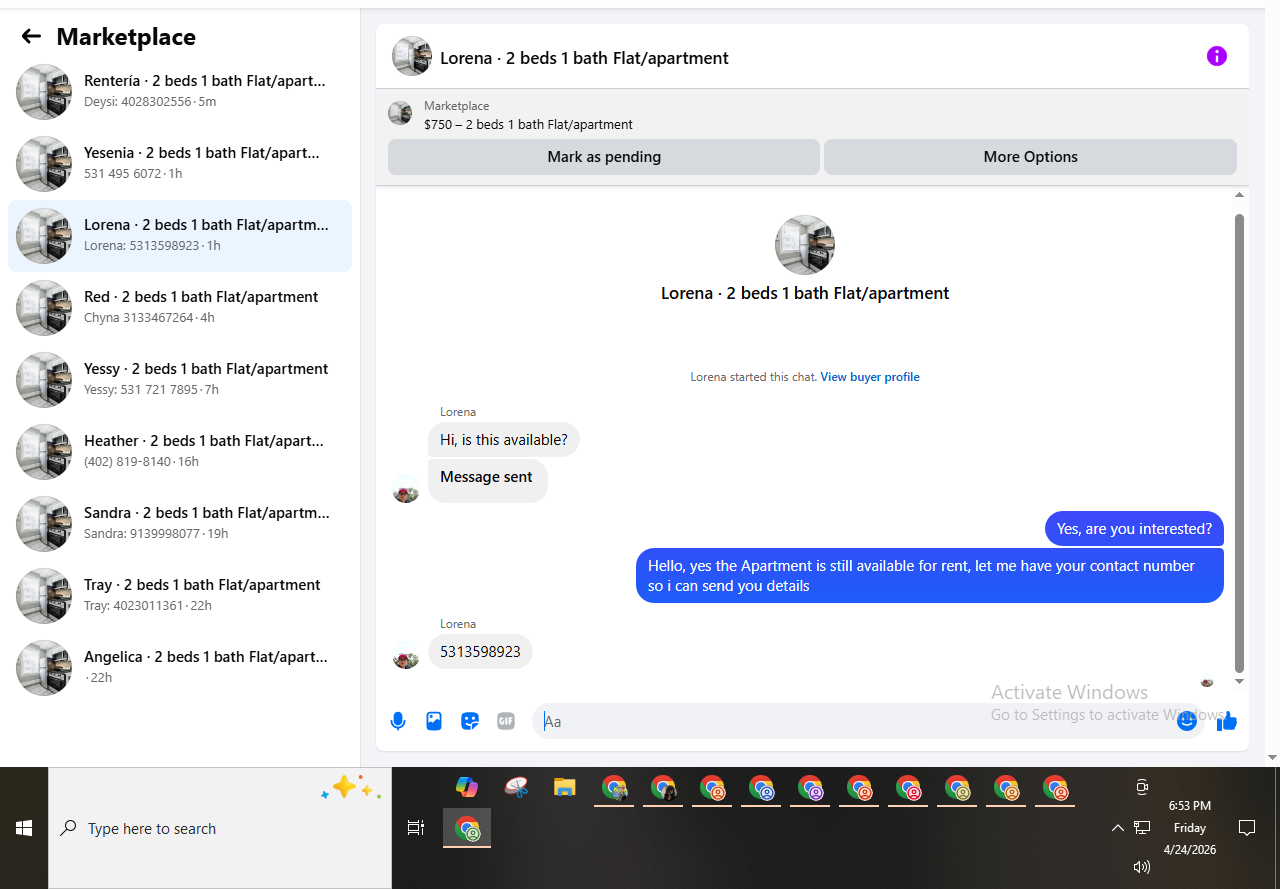Send a thumbs-up like
The width and height of the screenshot is (1280, 889).
click(x=1227, y=721)
